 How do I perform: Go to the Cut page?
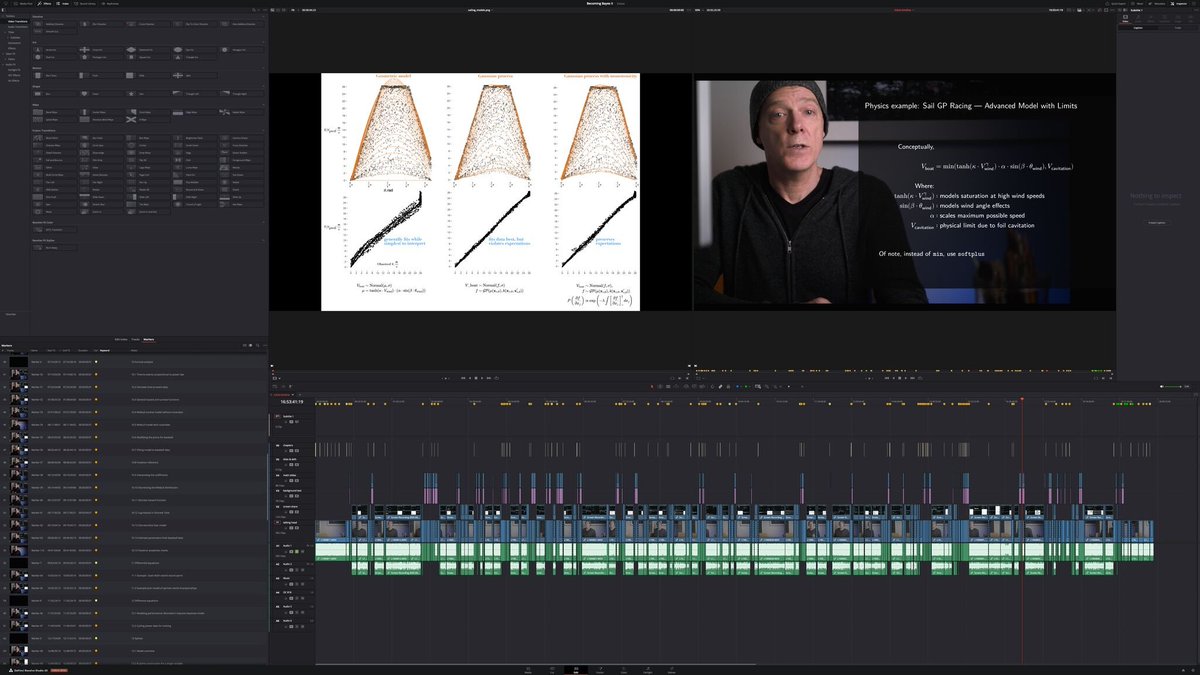click(552, 668)
